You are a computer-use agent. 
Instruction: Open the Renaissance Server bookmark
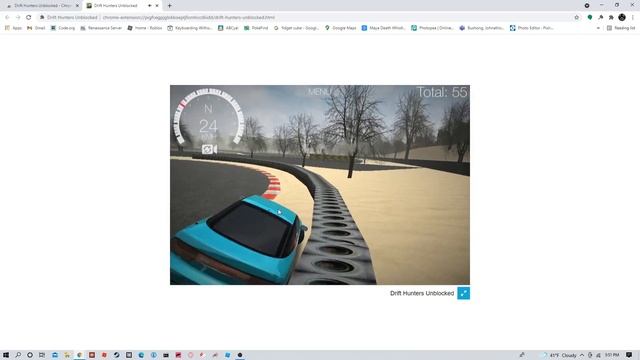click(x=101, y=28)
